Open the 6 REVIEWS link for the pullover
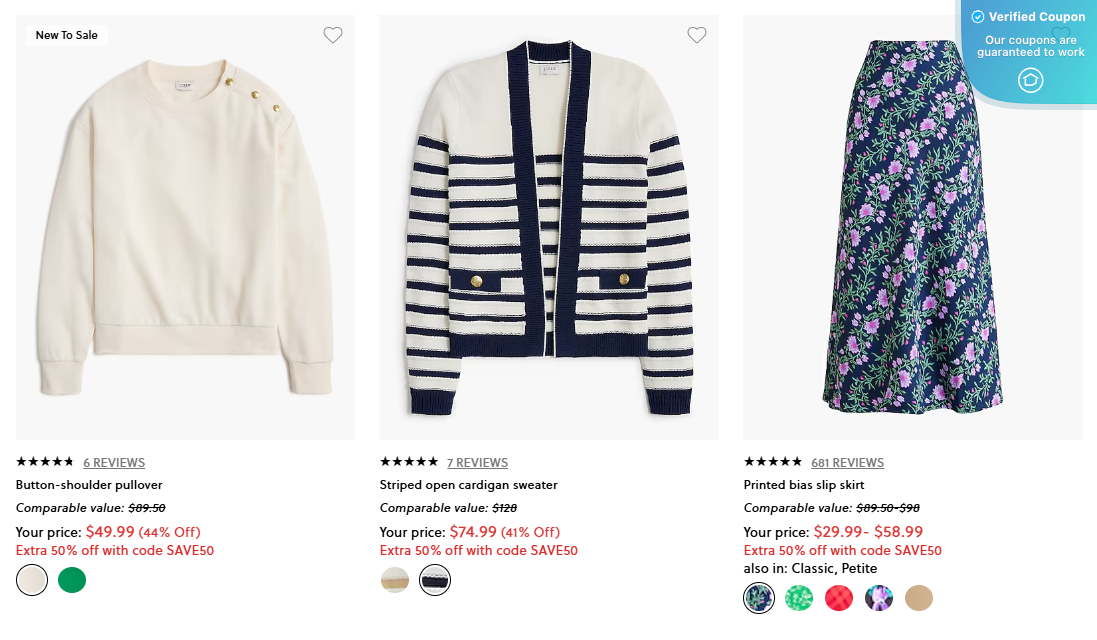 113,462
